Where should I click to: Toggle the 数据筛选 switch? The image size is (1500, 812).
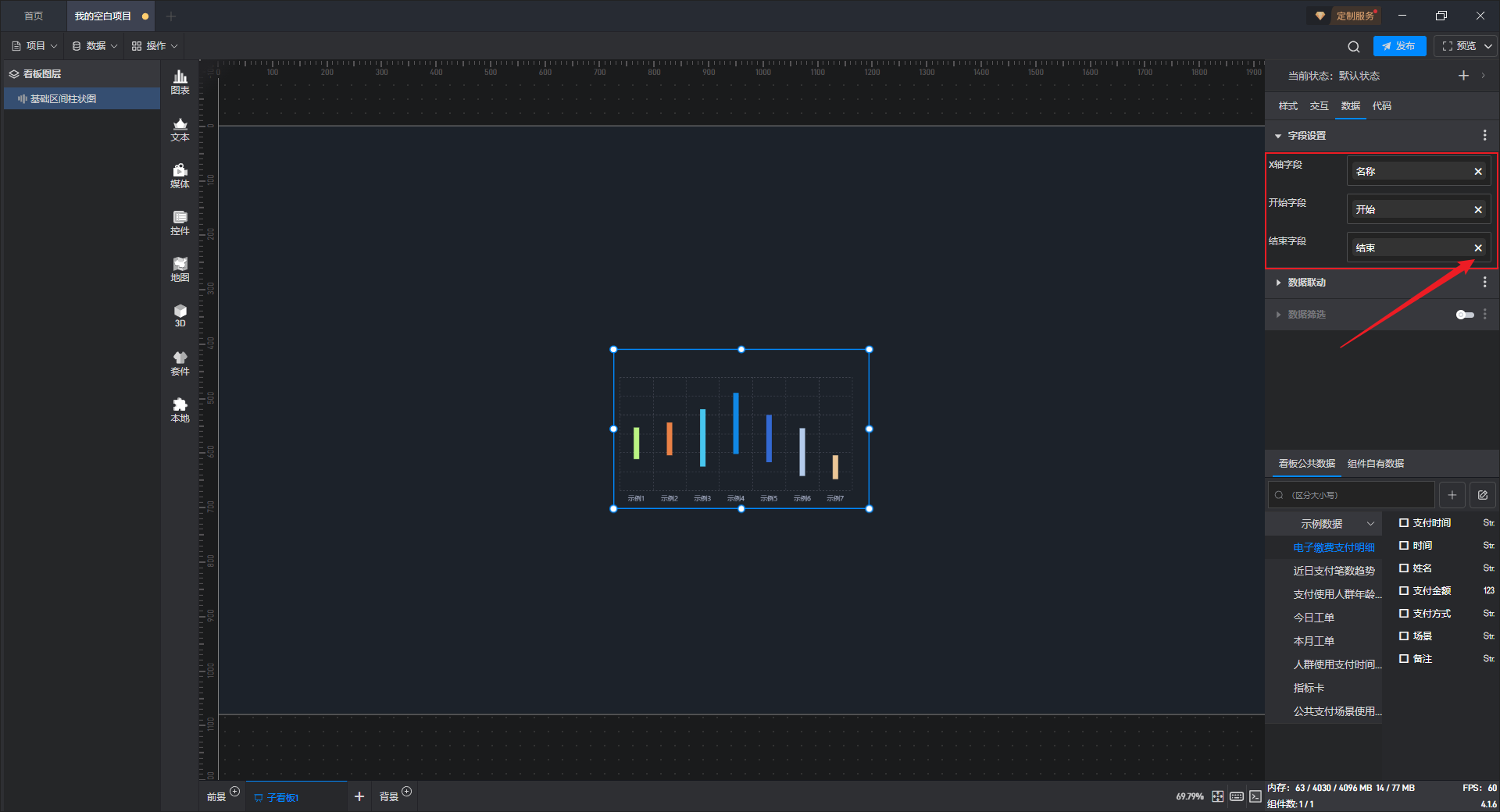(1465, 315)
